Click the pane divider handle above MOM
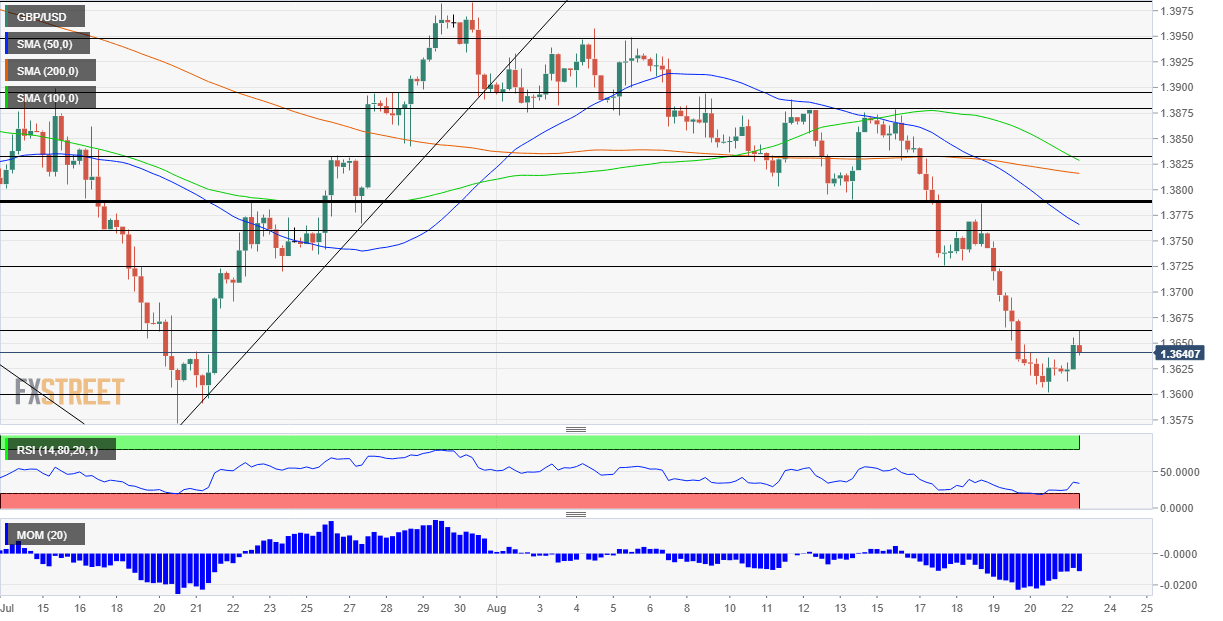 [576, 514]
